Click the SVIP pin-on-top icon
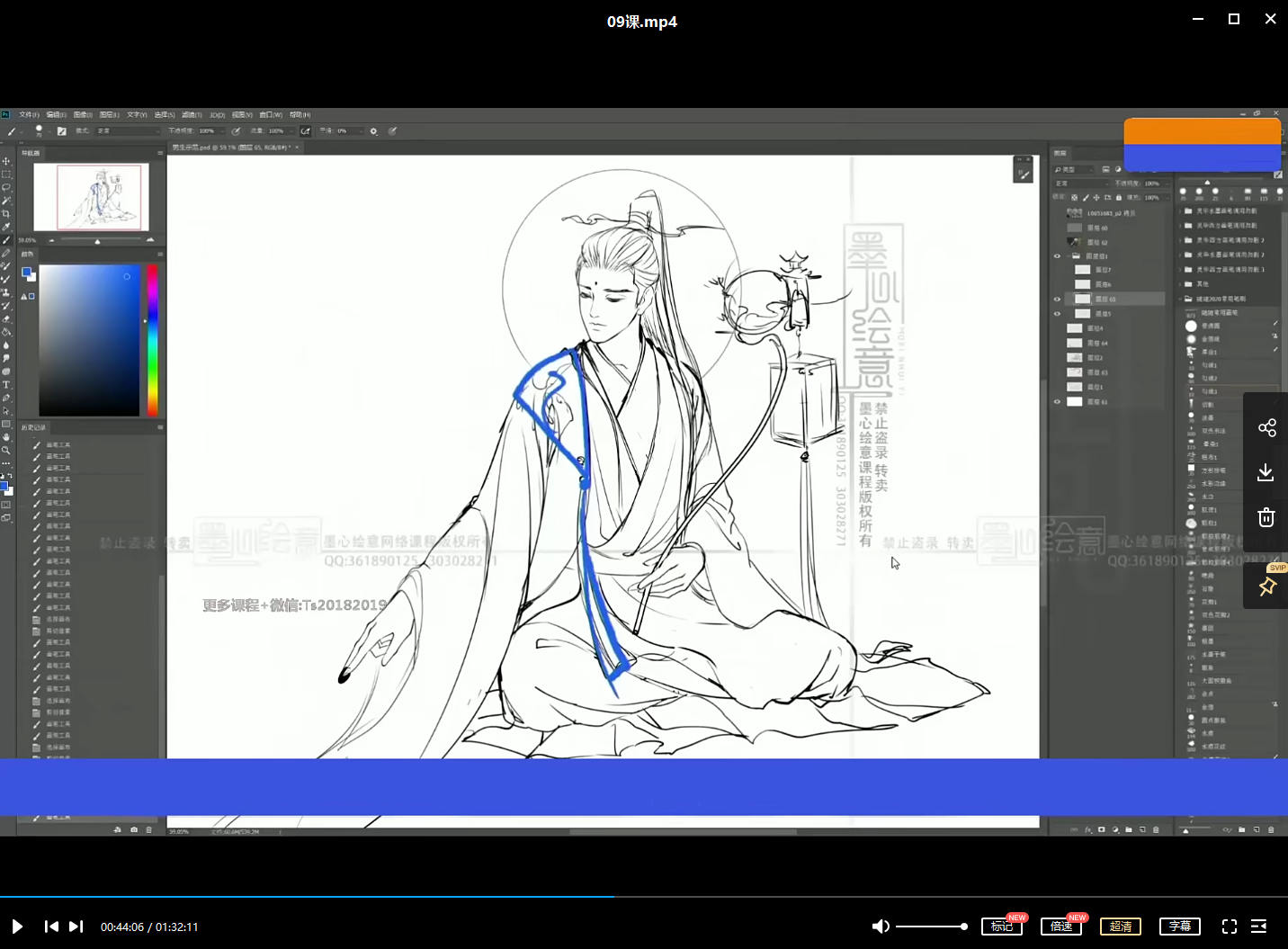This screenshot has width=1288, height=949. pos(1267,586)
